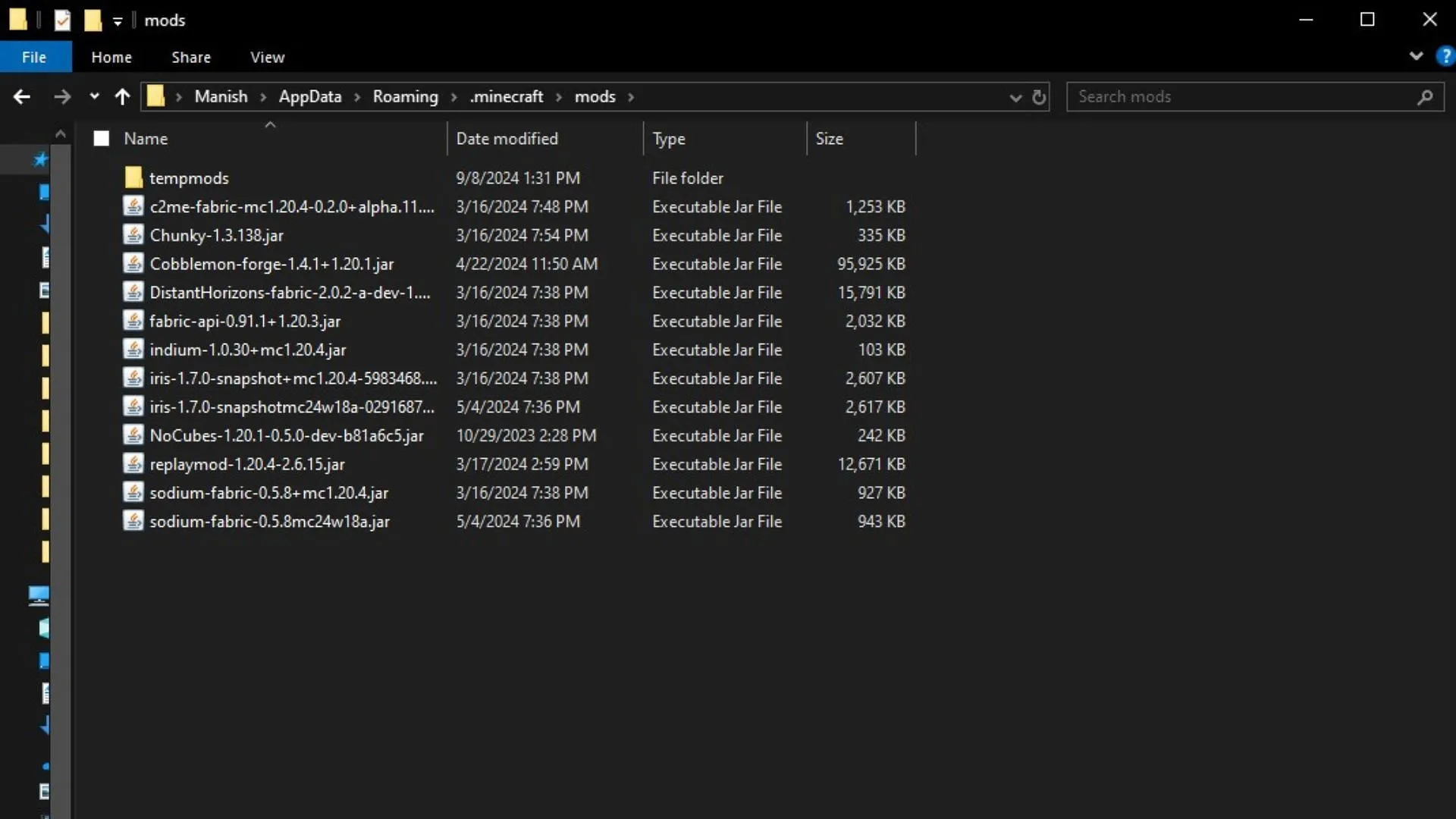Select the tempmods folder icon
The image size is (1456, 819).
[133, 177]
